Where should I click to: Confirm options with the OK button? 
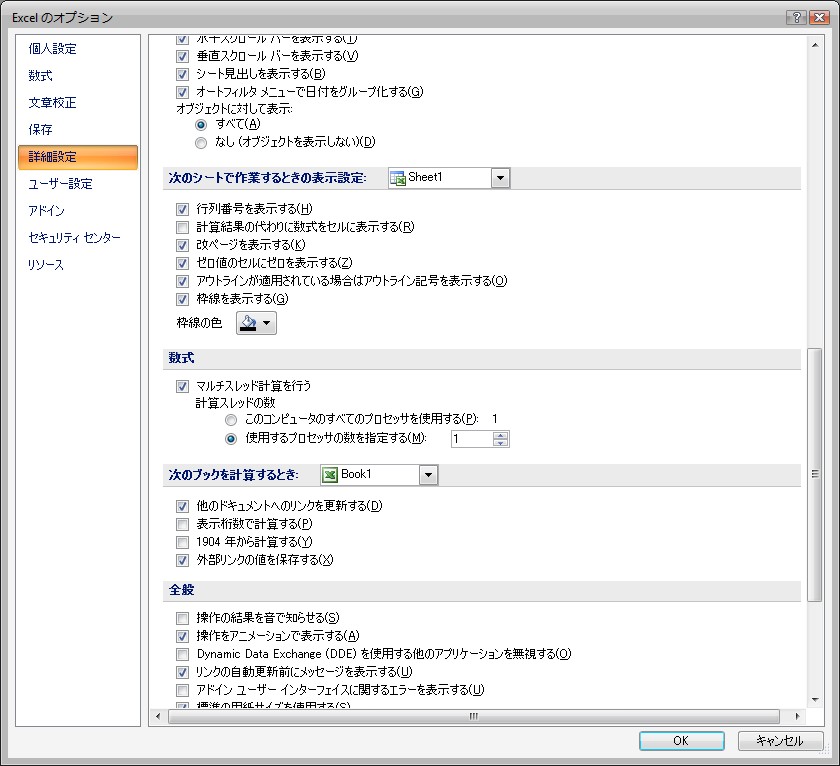tap(681, 741)
